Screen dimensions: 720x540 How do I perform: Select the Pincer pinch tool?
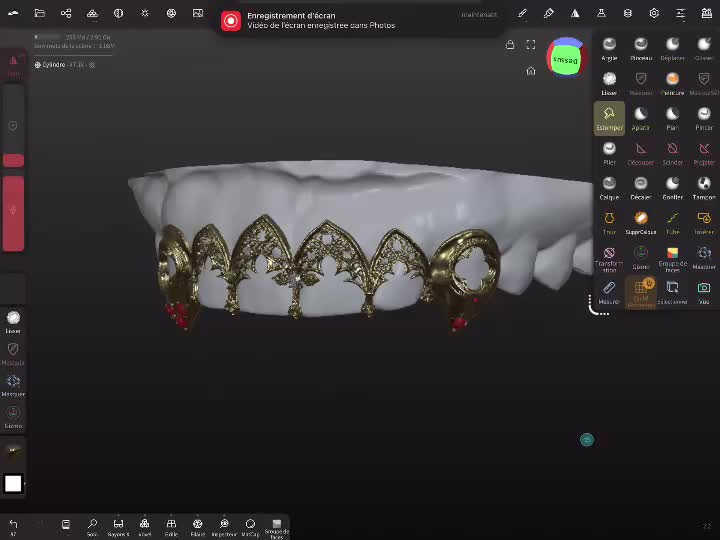pos(704,118)
